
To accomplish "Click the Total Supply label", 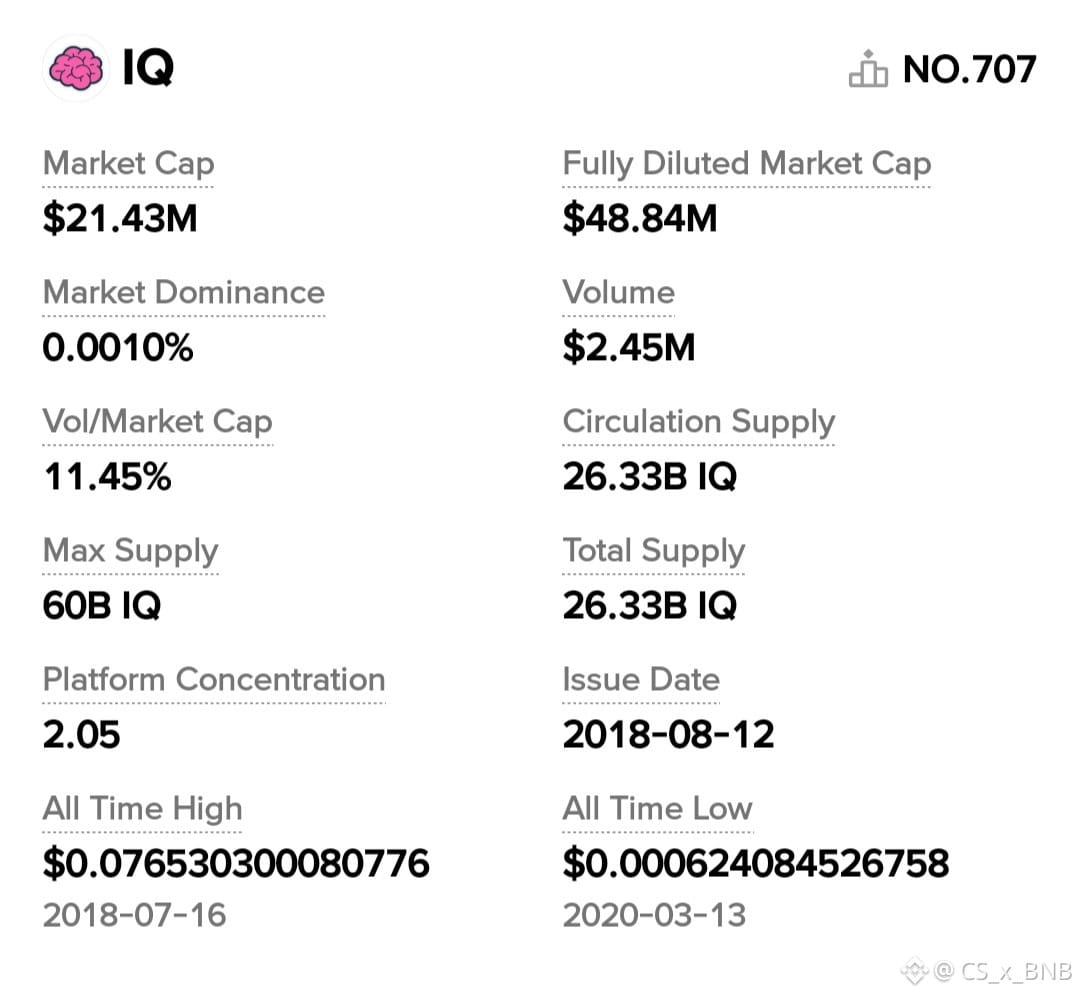I will [654, 550].
